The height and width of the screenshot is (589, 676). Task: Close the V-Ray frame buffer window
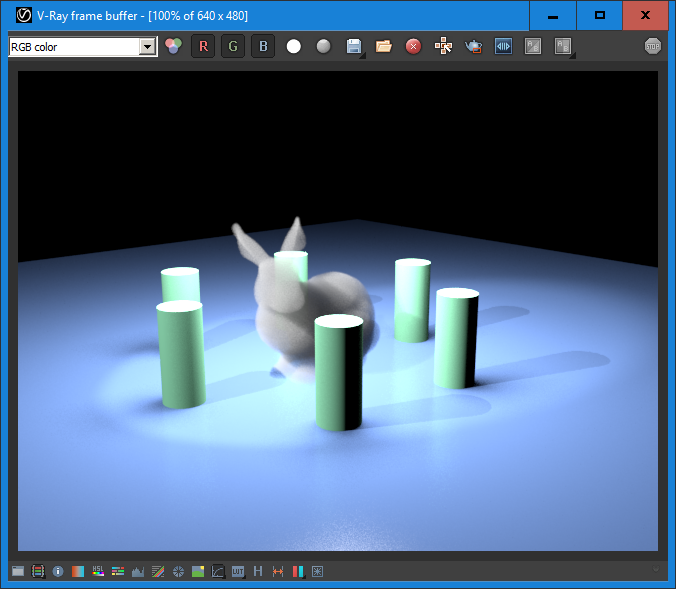click(645, 16)
